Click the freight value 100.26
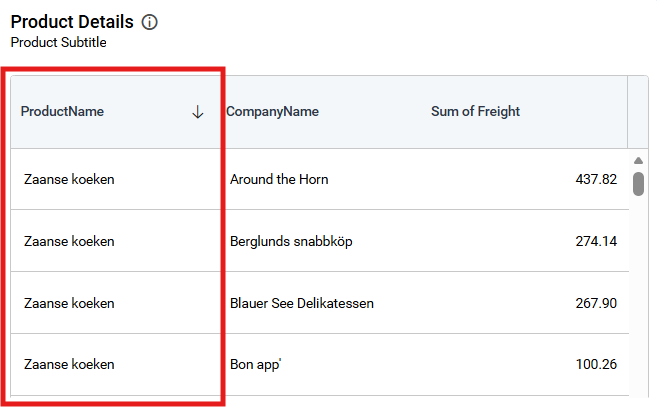 (596, 365)
